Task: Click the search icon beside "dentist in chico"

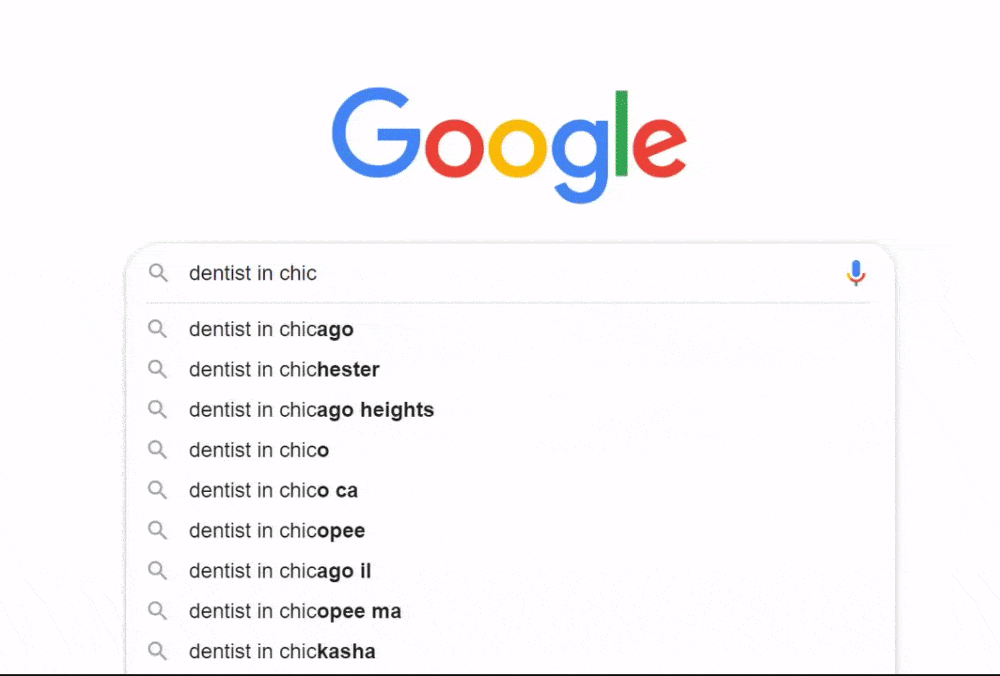Action: point(158,450)
